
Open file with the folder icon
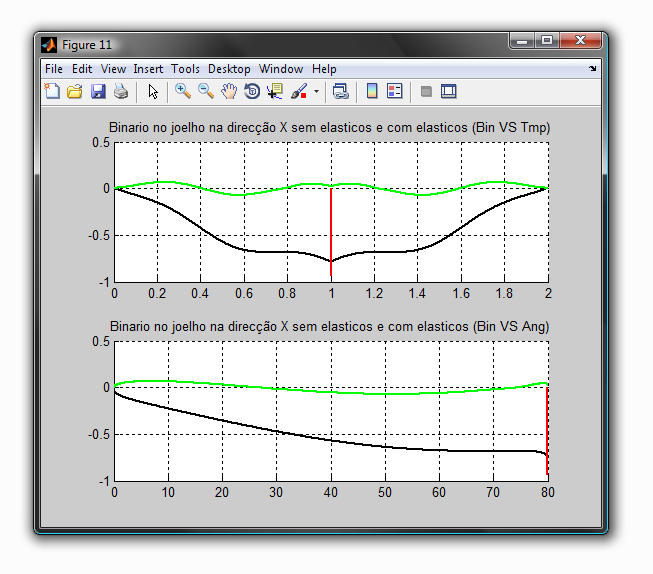(75, 92)
